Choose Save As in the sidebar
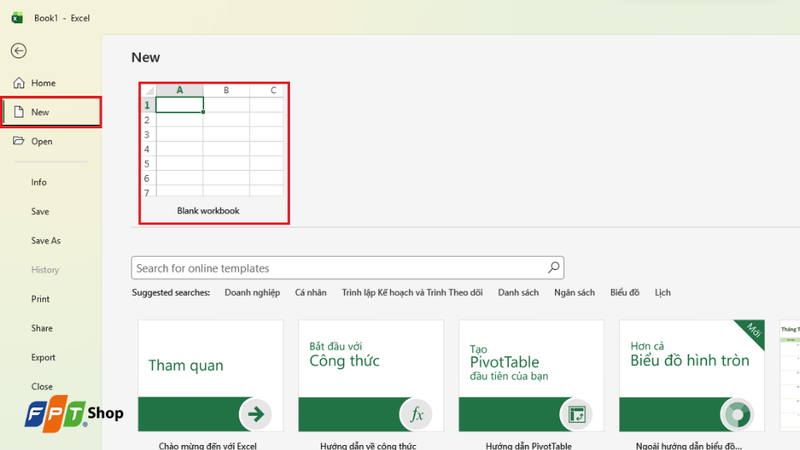This screenshot has height=450, width=800. (x=45, y=240)
